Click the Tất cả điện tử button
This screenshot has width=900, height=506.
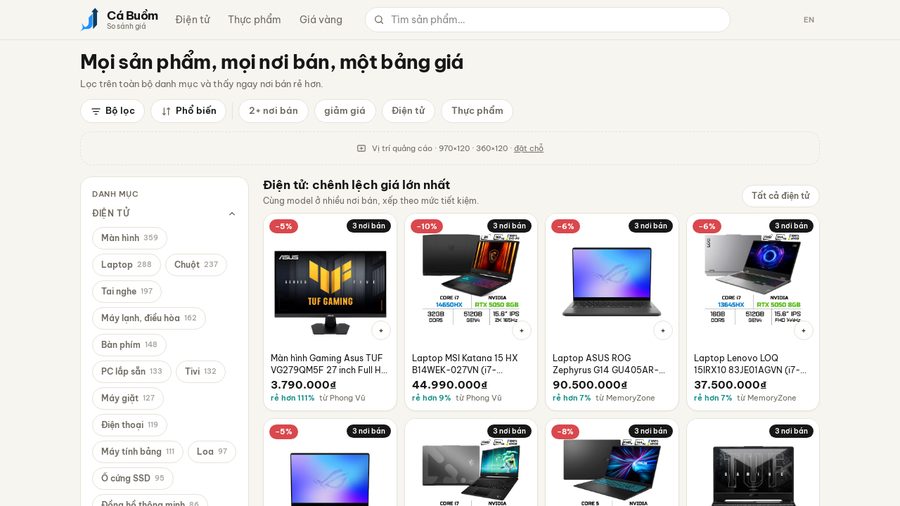tap(781, 196)
